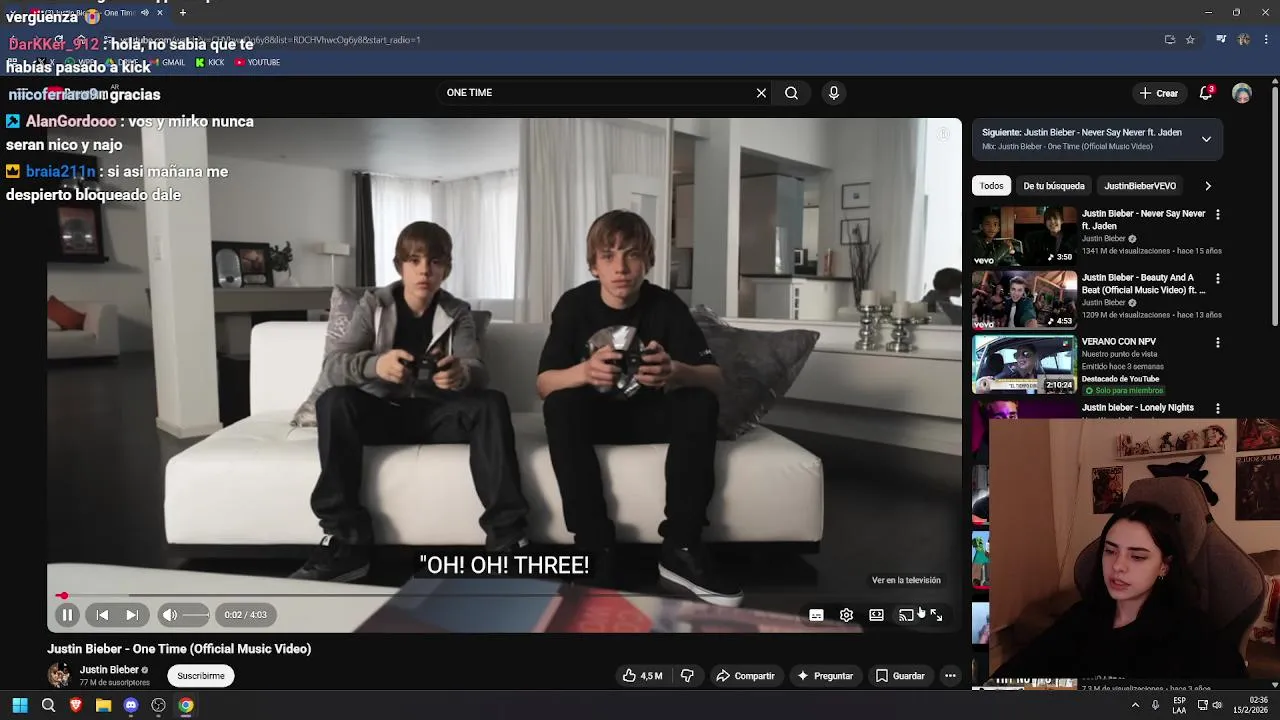Open File Explorer from taskbar

[103, 705]
